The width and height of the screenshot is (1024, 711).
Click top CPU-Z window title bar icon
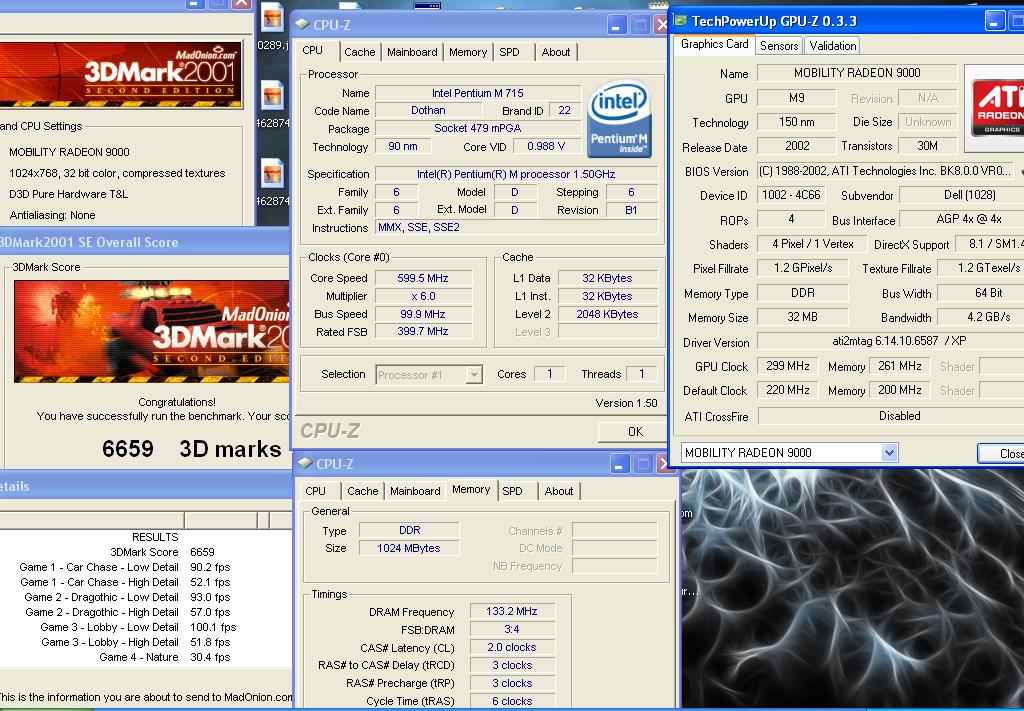click(302, 24)
